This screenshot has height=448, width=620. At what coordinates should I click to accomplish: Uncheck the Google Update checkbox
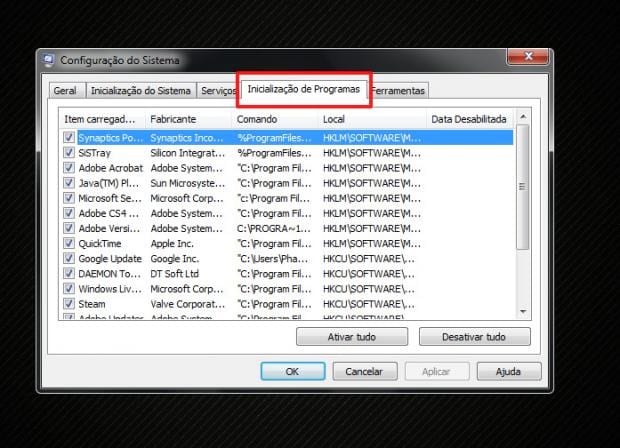69,258
